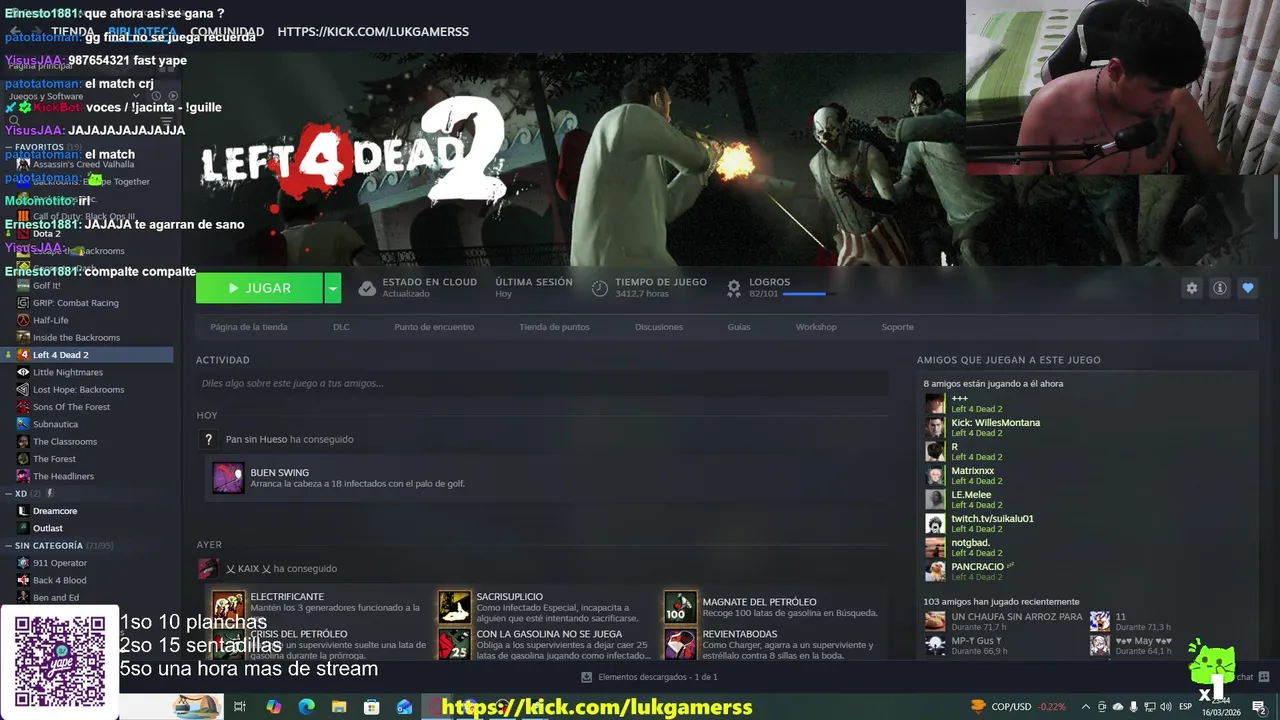Image resolution: width=1280 pixels, height=720 pixels.
Task: Click the 911 Operator game icon
Action: click(x=23, y=563)
